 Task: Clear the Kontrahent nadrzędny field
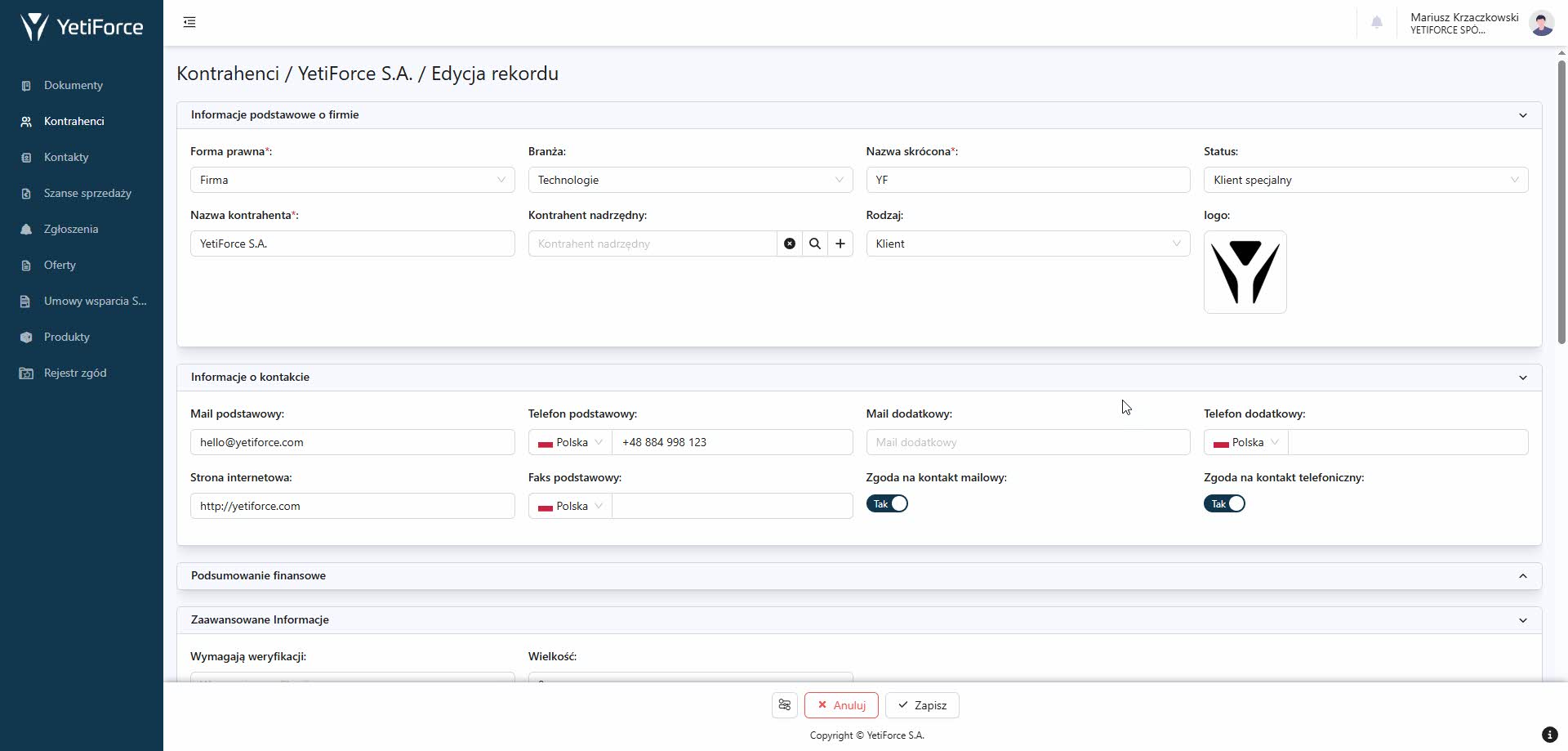point(789,244)
